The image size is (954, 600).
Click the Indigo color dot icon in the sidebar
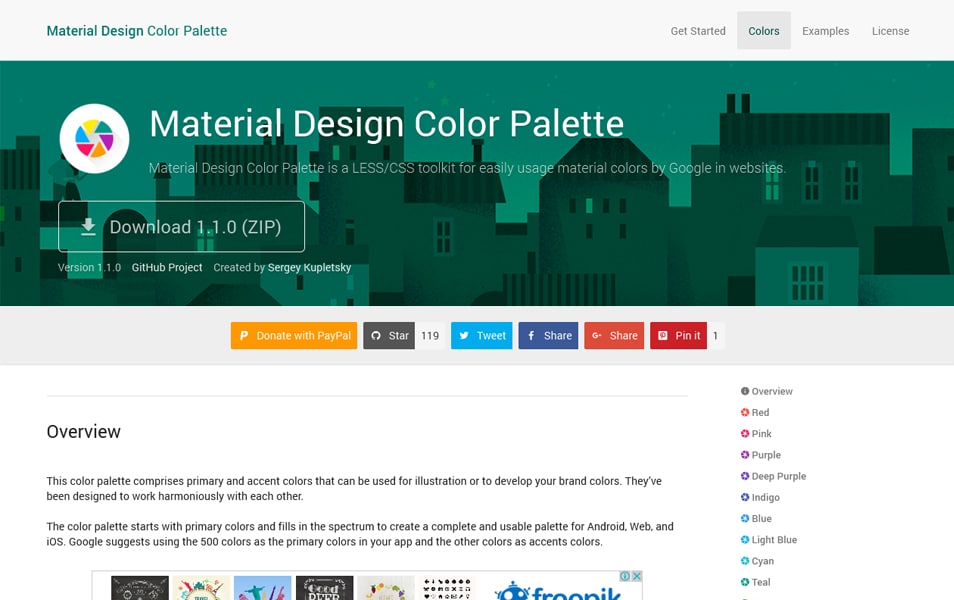(x=743, y=497)
